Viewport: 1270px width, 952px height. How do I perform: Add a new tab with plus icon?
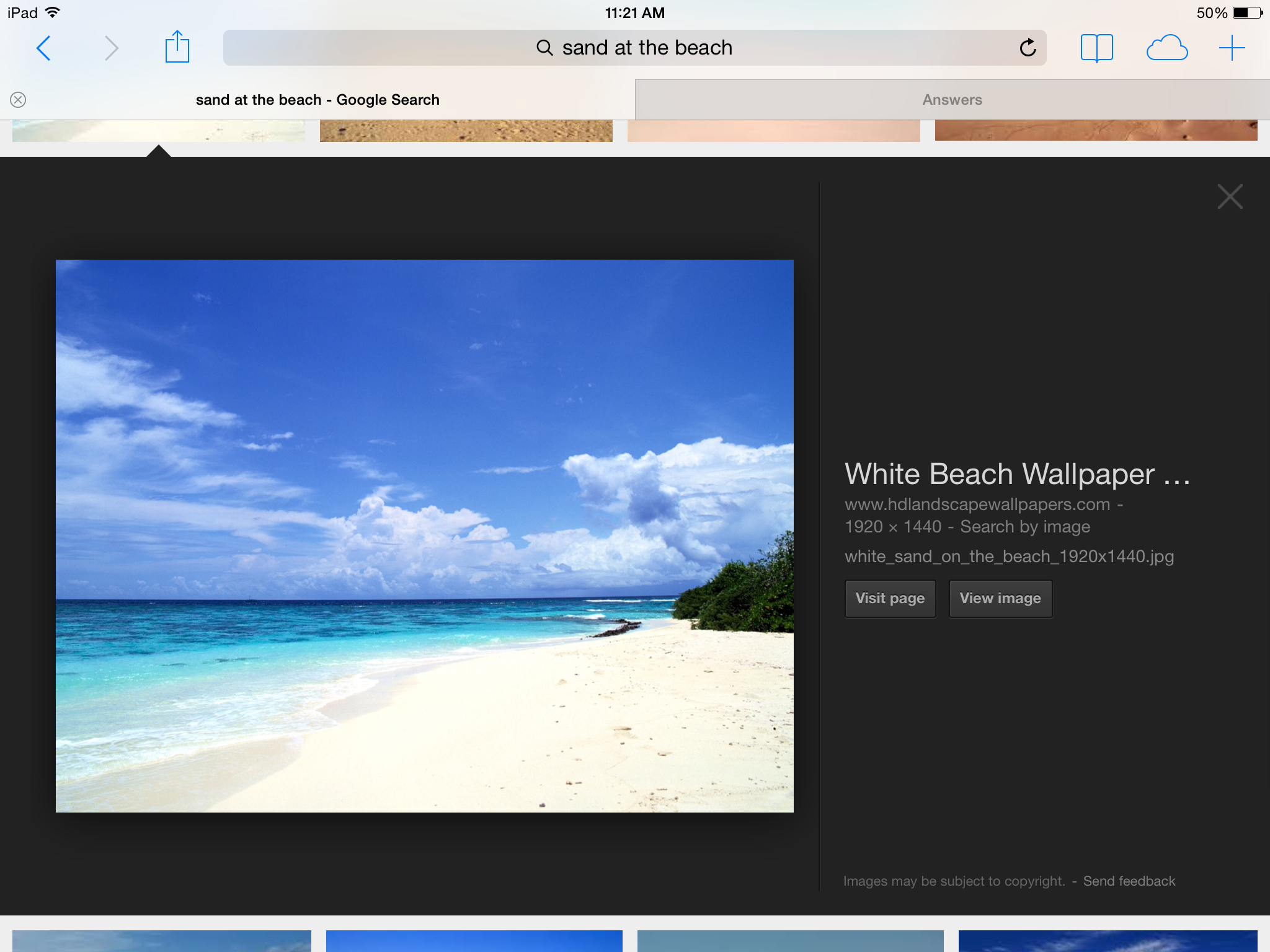click(1232, 48)
